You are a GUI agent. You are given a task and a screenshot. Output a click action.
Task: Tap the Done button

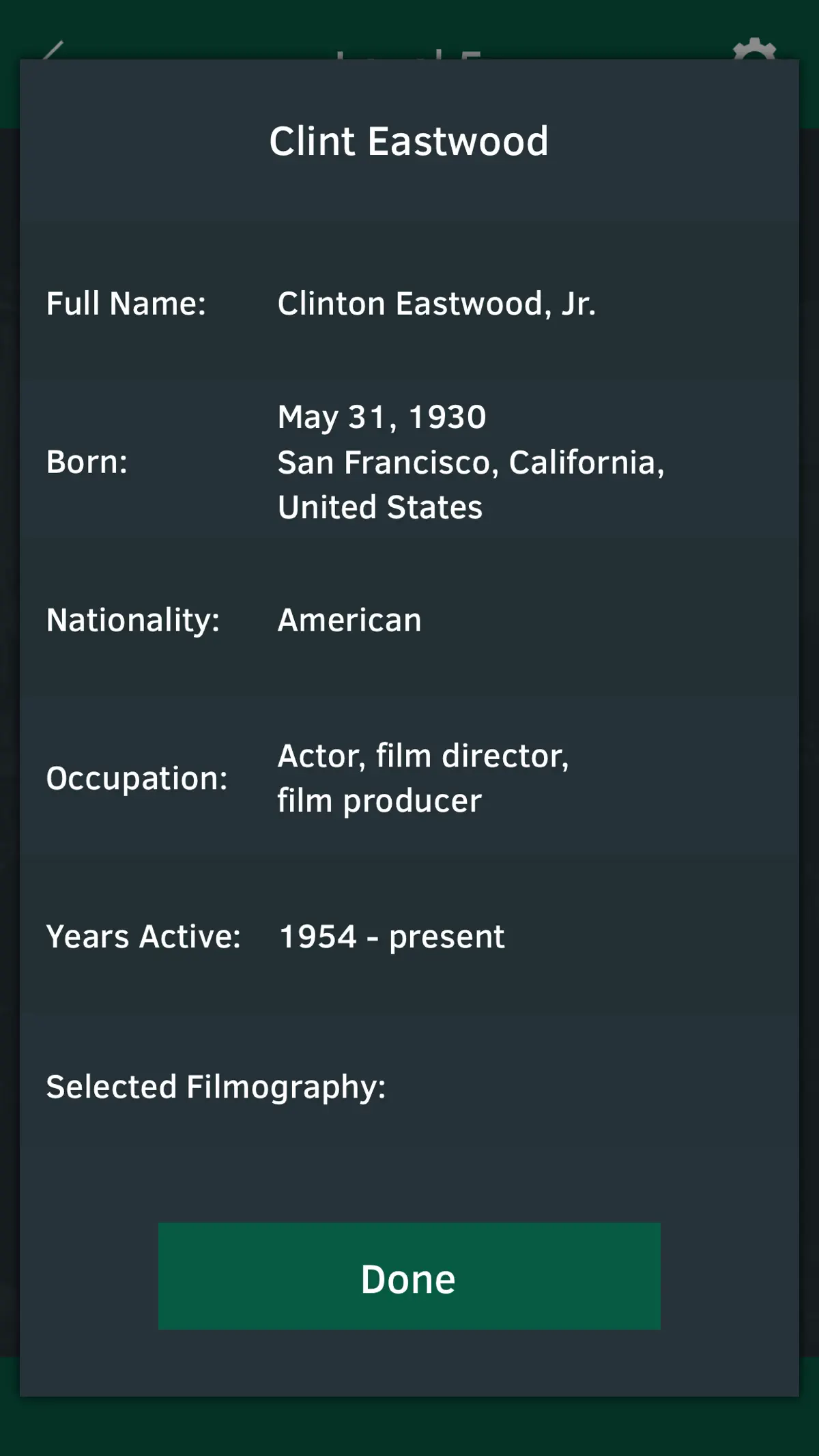coord(409,1276)
